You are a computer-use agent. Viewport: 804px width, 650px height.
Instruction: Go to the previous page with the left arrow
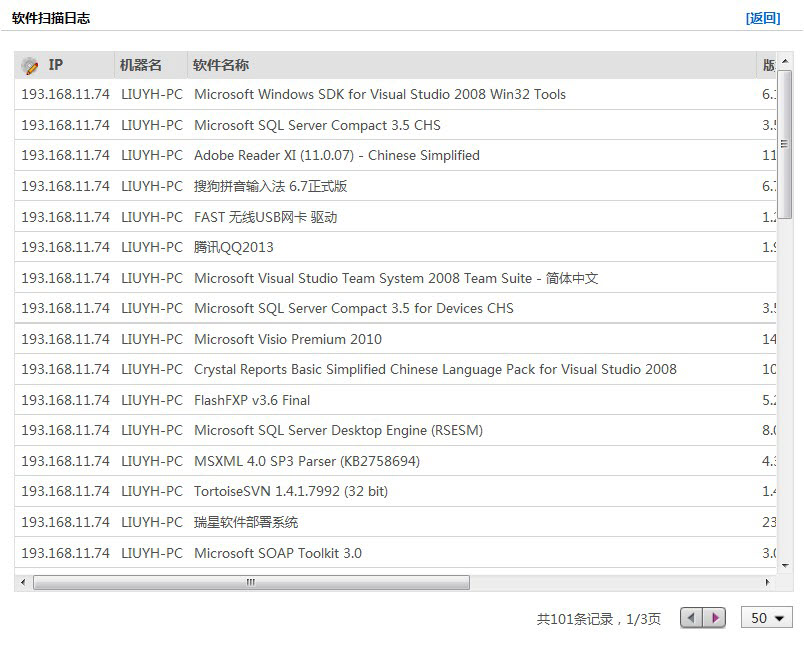691,618
